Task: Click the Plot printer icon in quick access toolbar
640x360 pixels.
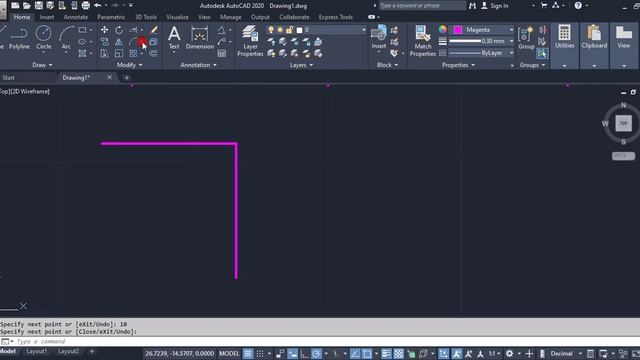Action: [86, 5]
